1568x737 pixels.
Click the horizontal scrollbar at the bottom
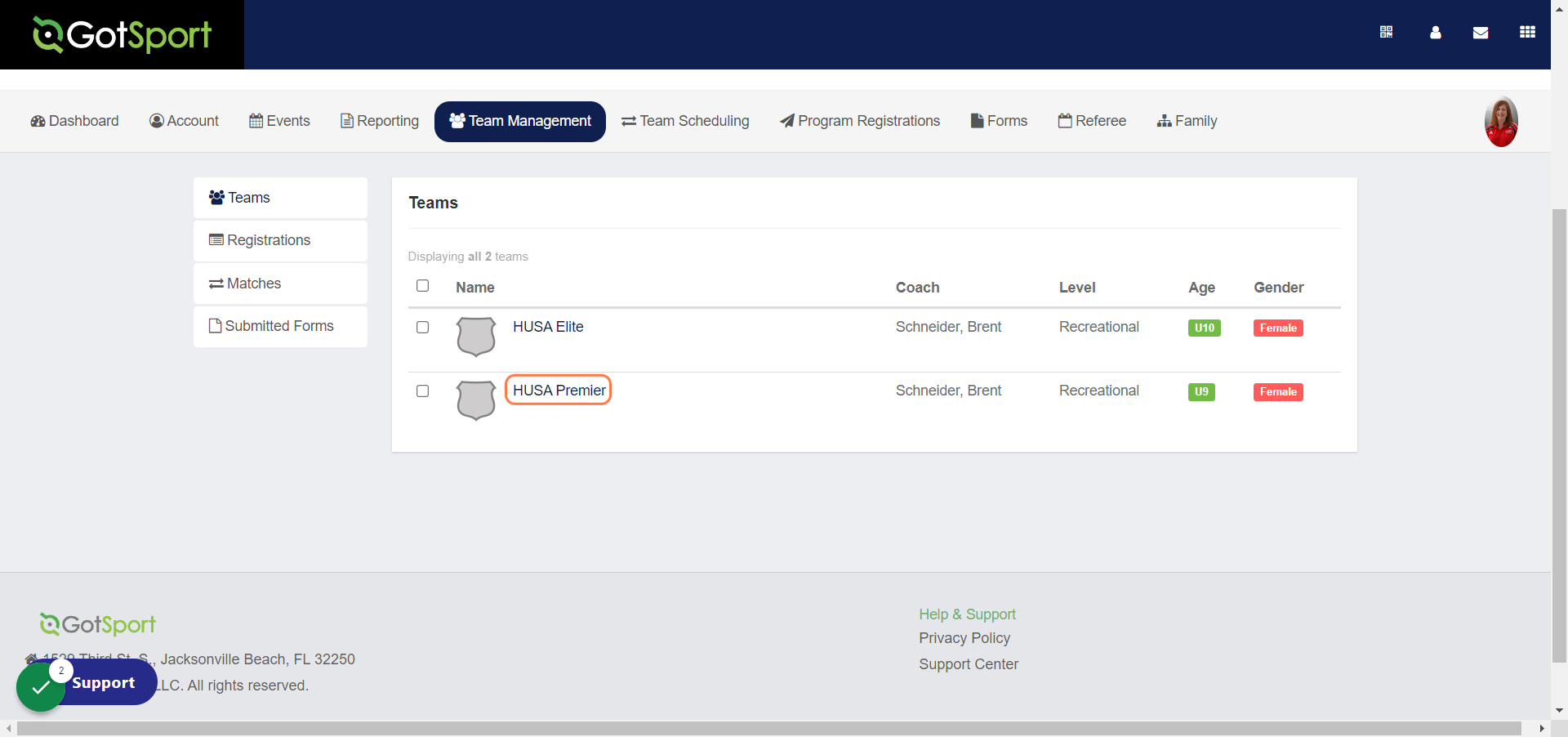coord(768,728)
